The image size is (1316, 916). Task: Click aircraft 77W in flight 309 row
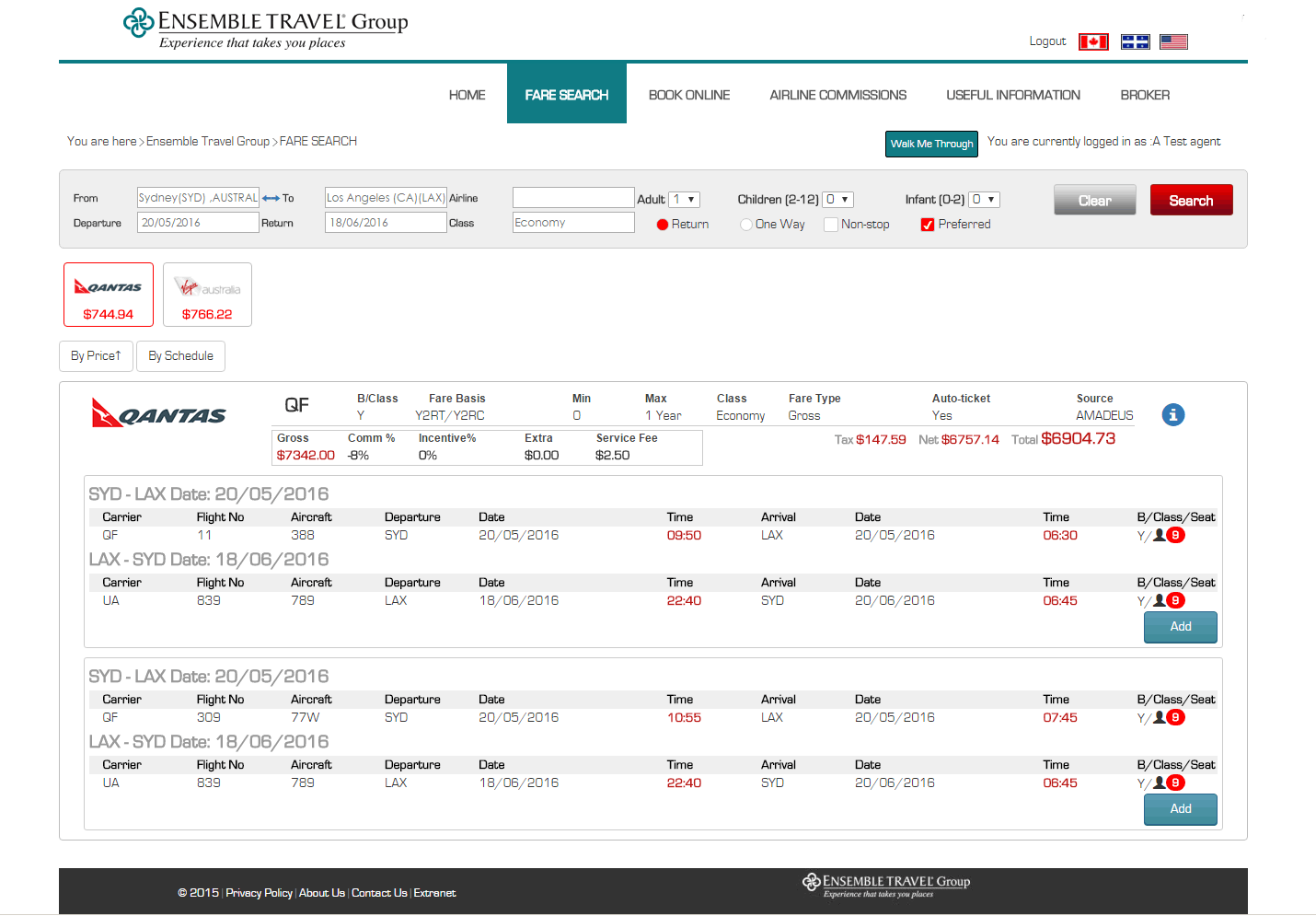[306, 718]
